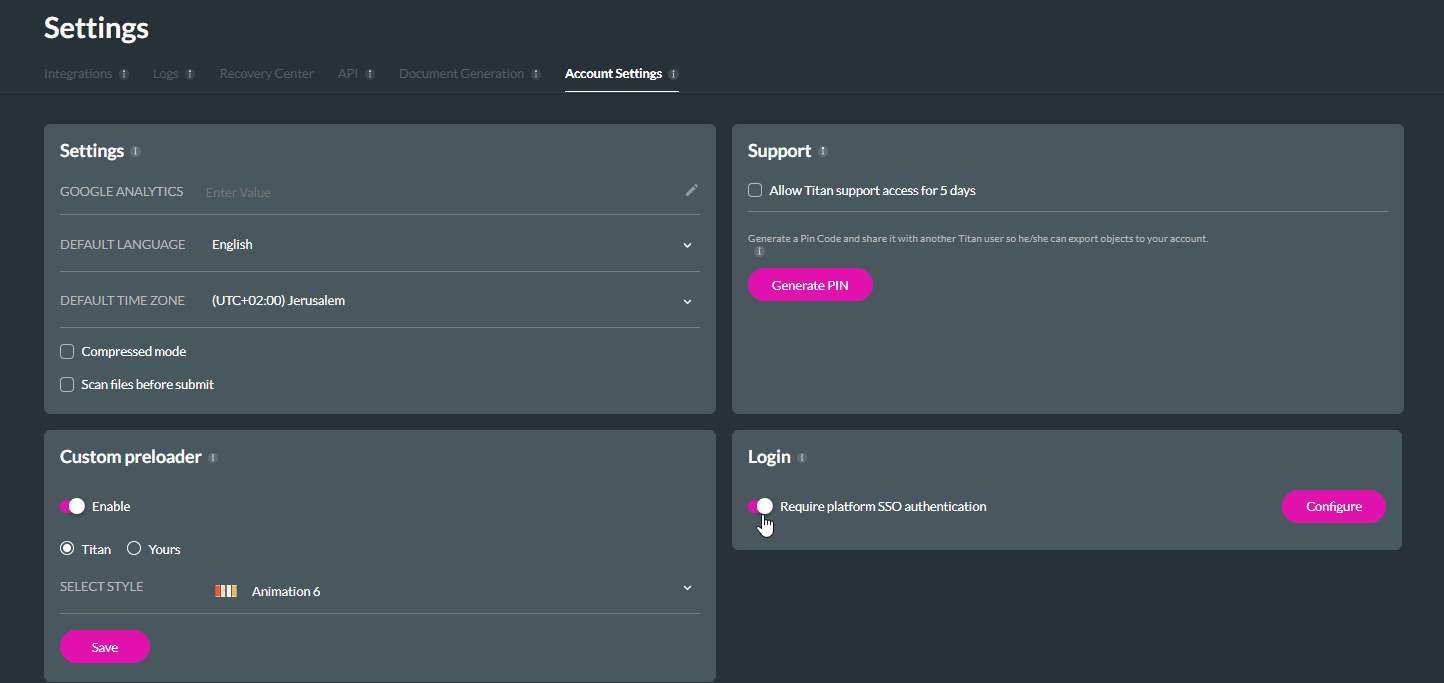Expand the Default Language dropdown
This screenshot has height=683, width=1444.
tap(687, 245)
